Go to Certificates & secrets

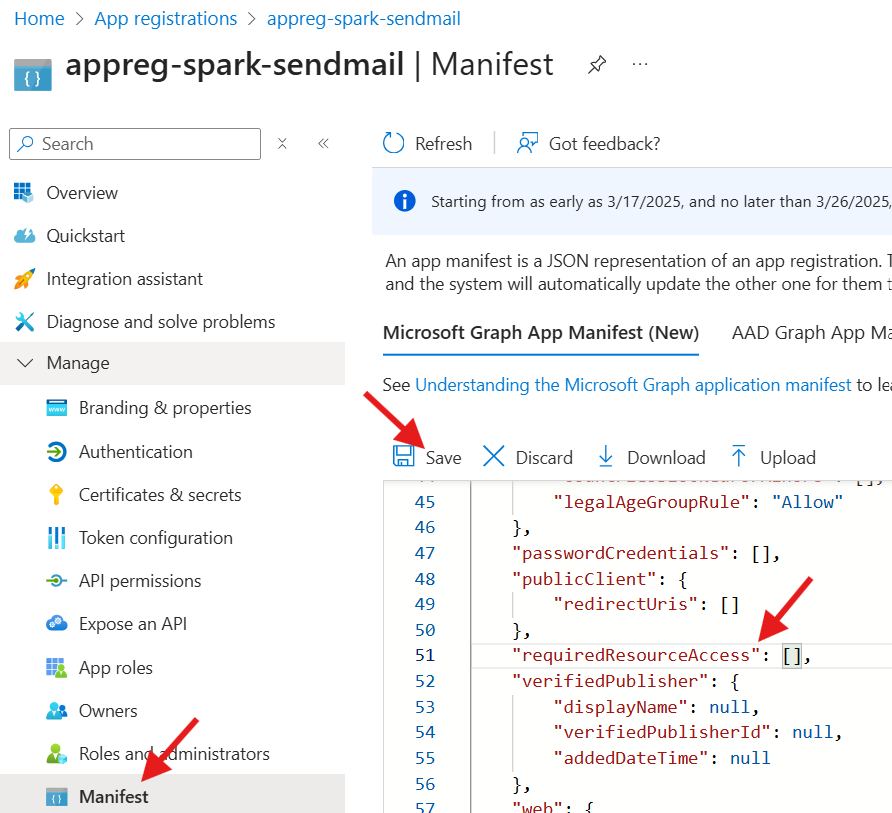point(160,495)
